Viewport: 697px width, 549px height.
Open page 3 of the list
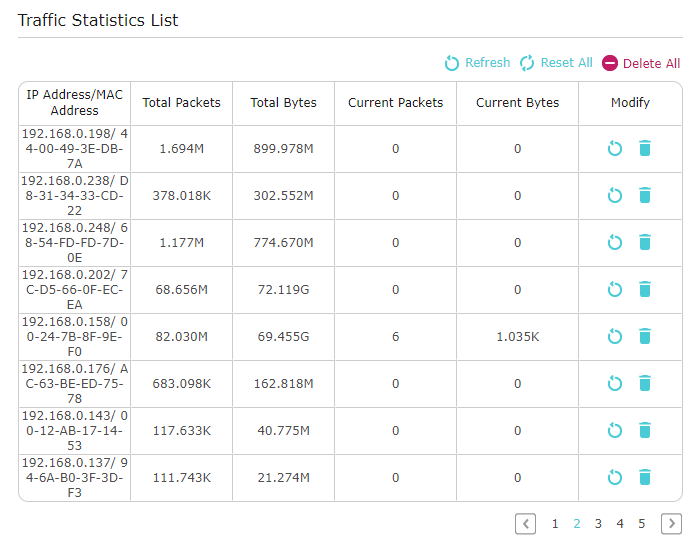pos(598,524)
